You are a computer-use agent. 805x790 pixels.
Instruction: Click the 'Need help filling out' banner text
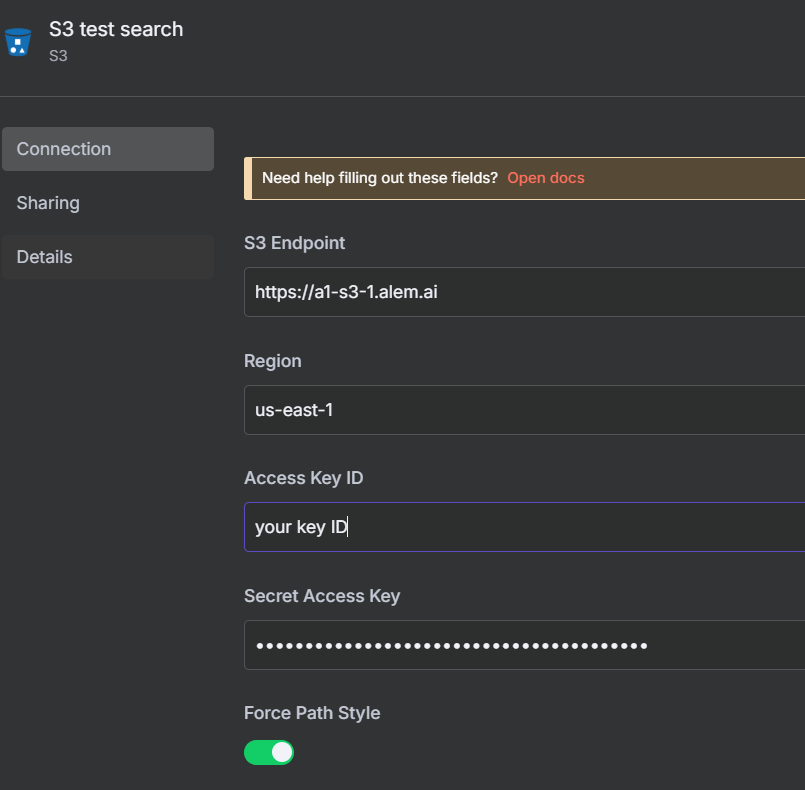coord(379,178)
